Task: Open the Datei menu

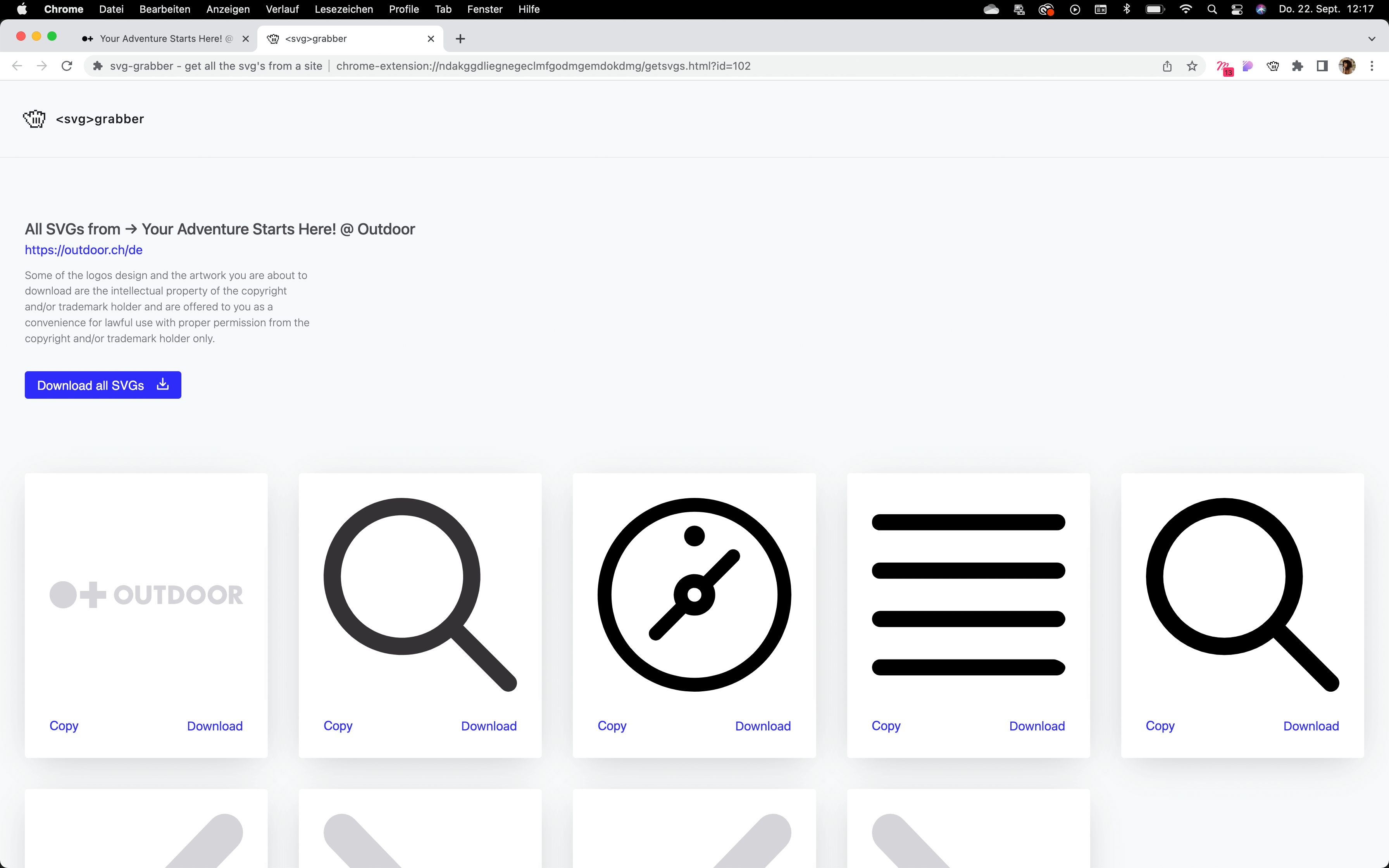Action: pyautogui.click(x=111, y=9)
